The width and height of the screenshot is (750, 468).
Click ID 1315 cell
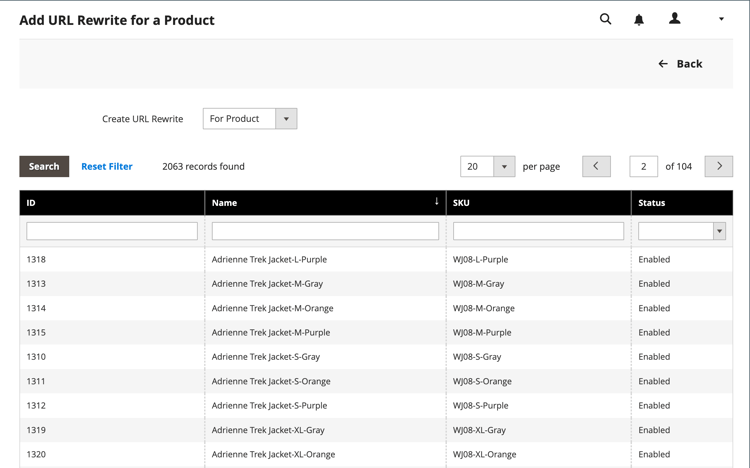click(112, 333)
